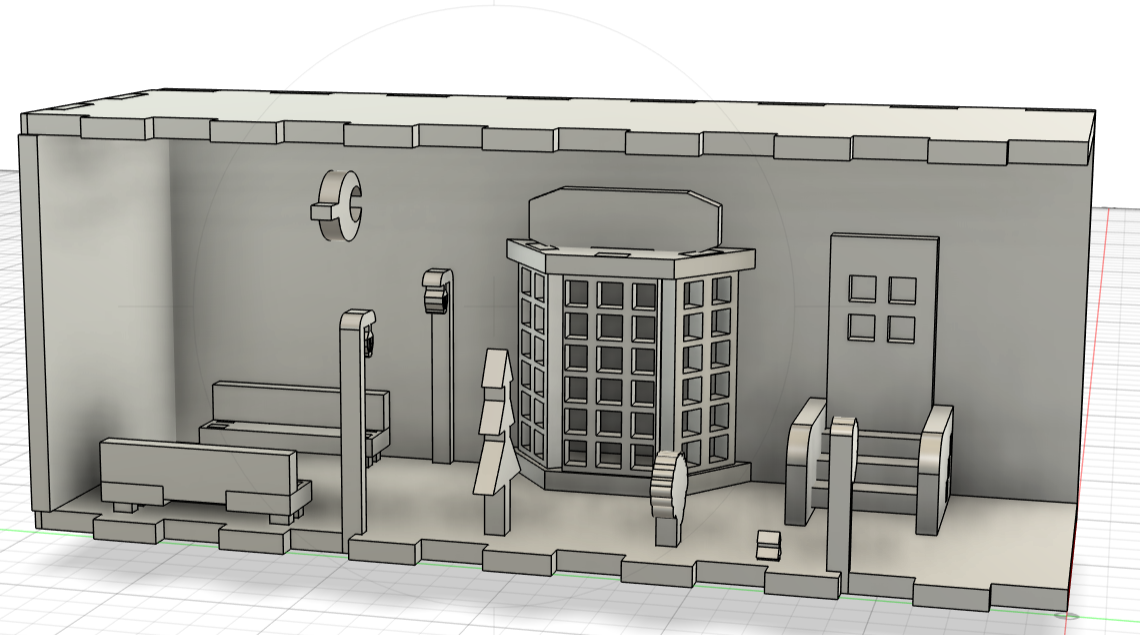This screenshot has width=1140, height=635.
Task: Click the door panel with four windows
Action: [x=884, y=370]
